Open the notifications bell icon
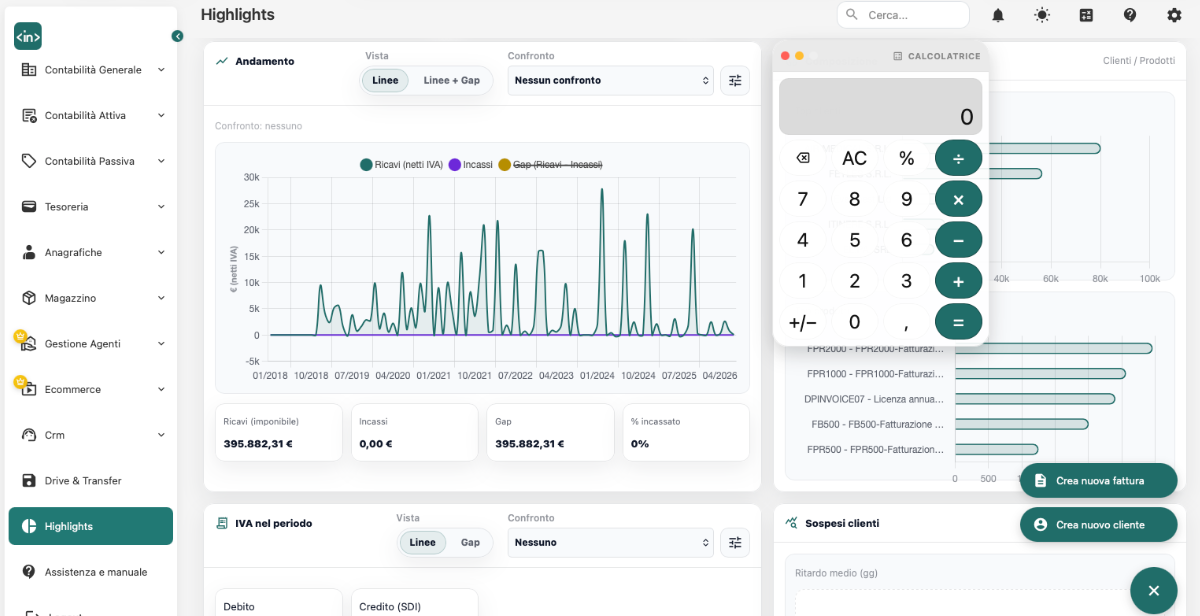The width and height of the screenshot is (1200, 616). coord(998,15)
